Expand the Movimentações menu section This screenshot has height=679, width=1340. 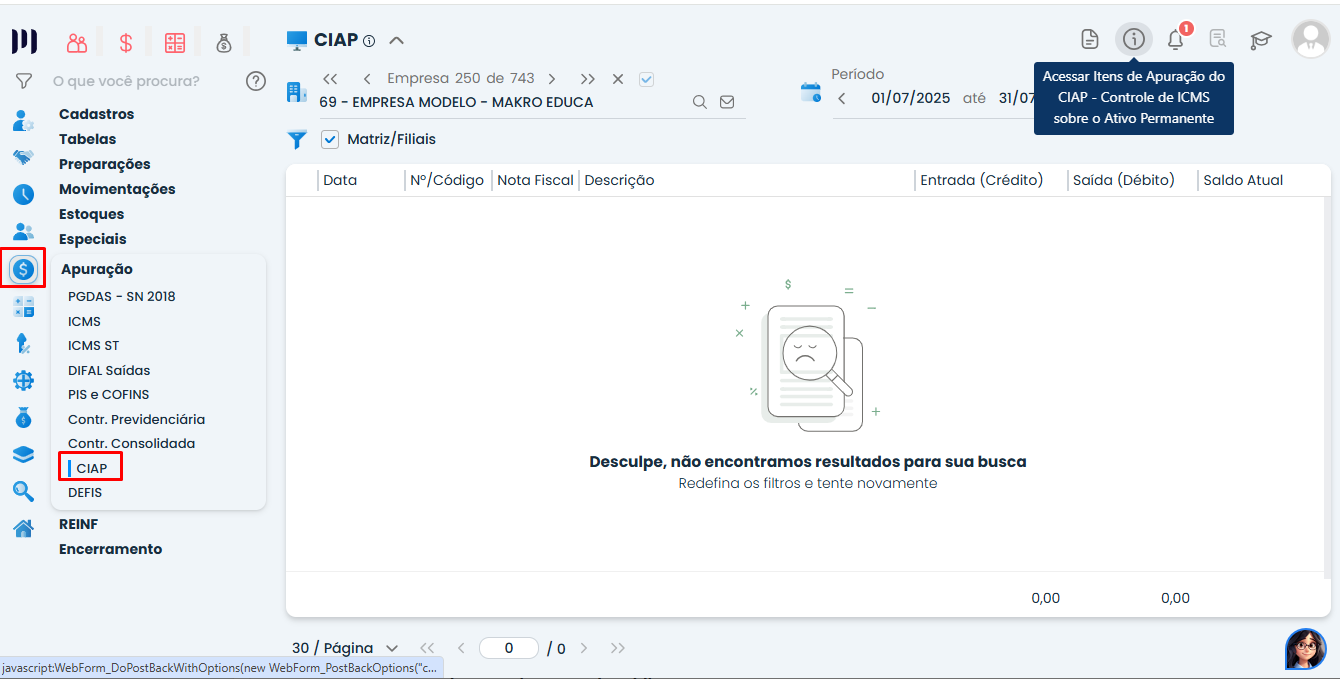click(117, 189)
